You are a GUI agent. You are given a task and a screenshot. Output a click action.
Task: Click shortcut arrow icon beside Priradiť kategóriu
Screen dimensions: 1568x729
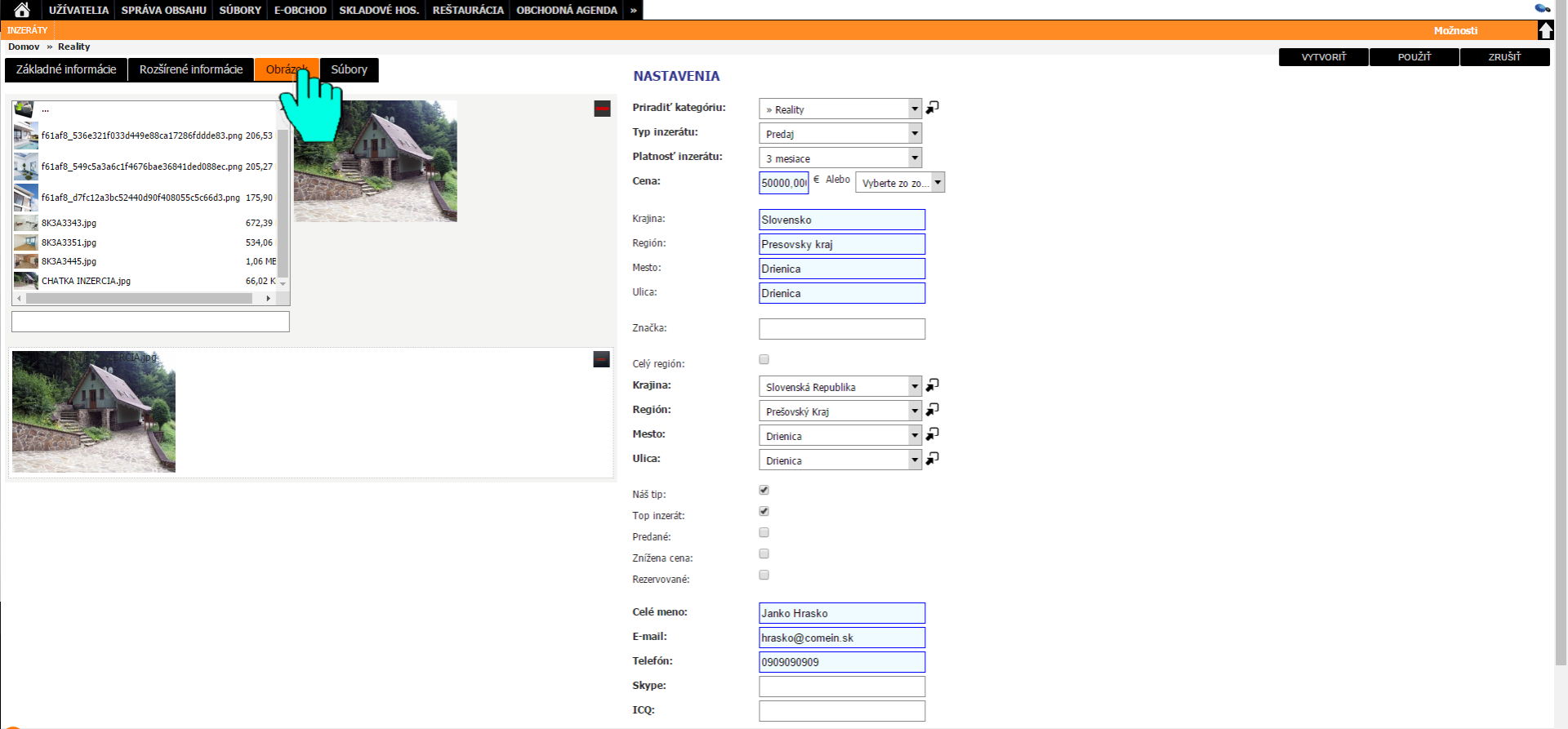(x=933, y=108)
